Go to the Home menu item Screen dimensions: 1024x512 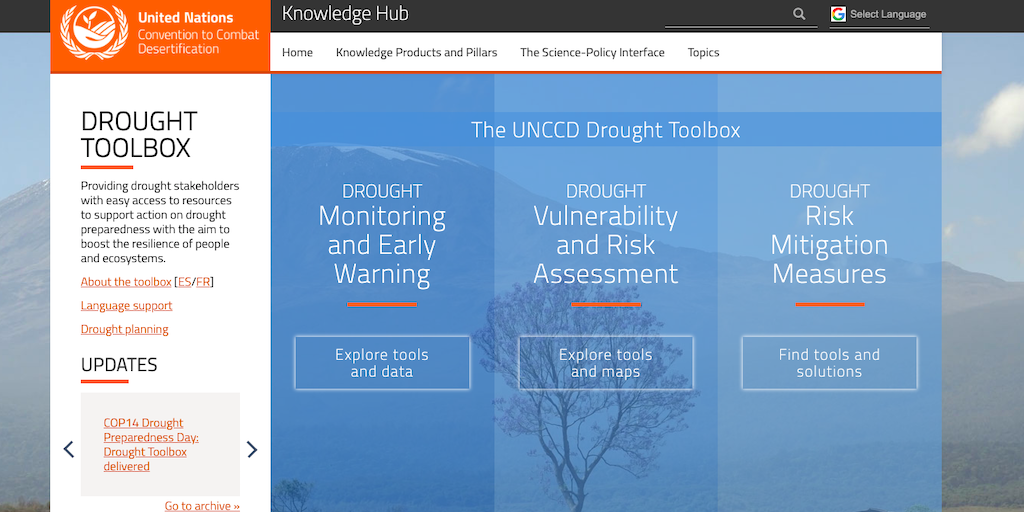(297, 52)
